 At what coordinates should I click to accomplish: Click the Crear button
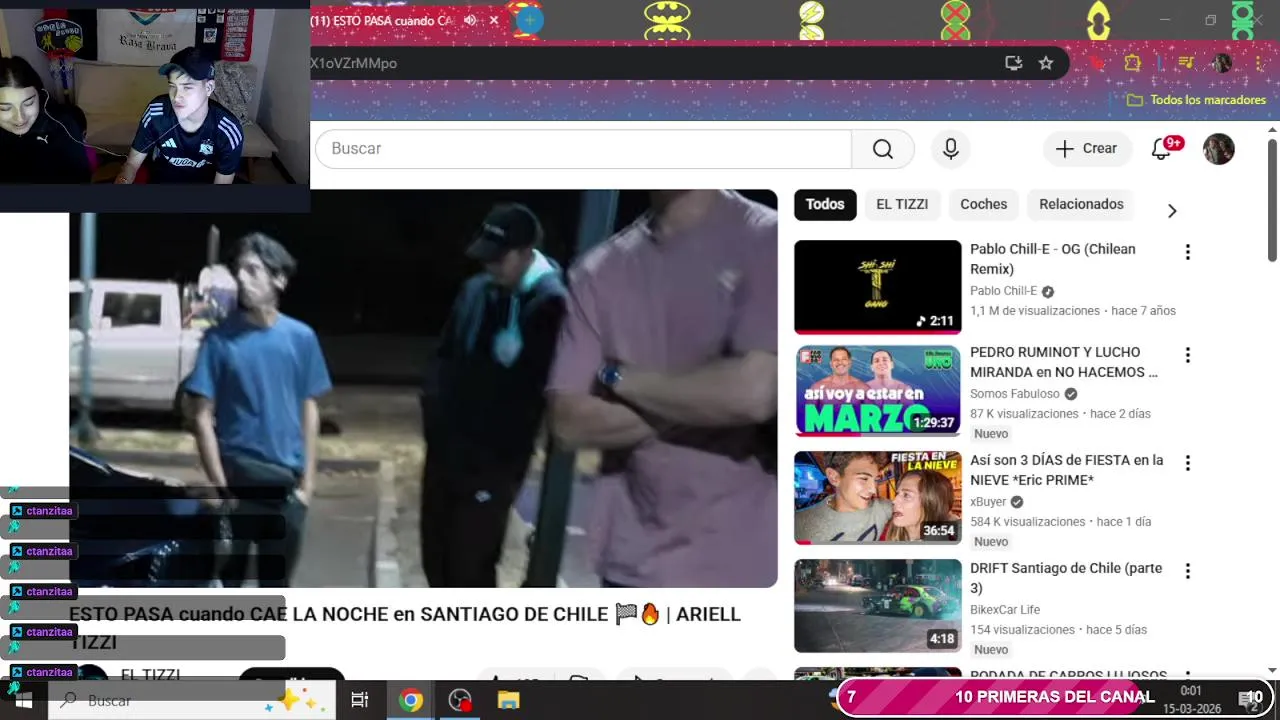point(1087,149)
